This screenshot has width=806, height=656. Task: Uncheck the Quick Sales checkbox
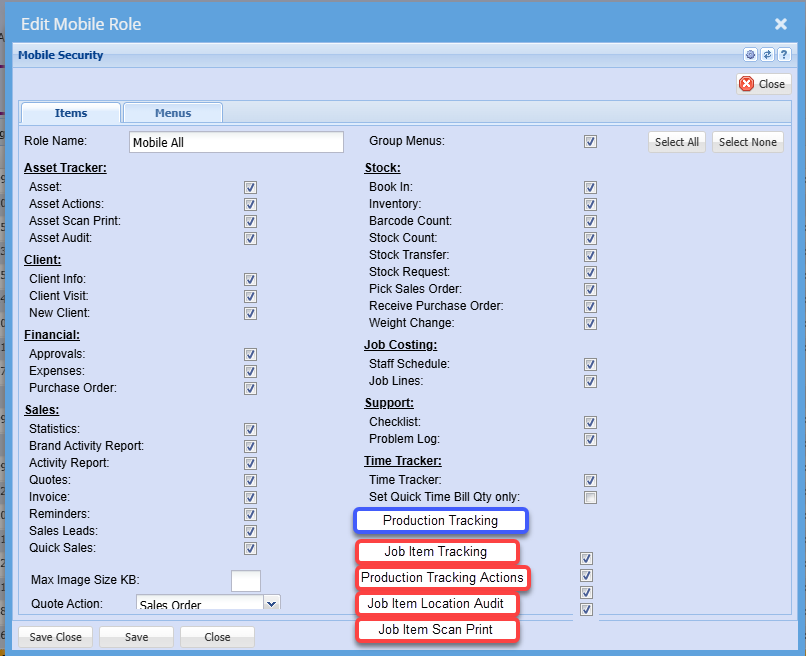click(x=250, y=548)
